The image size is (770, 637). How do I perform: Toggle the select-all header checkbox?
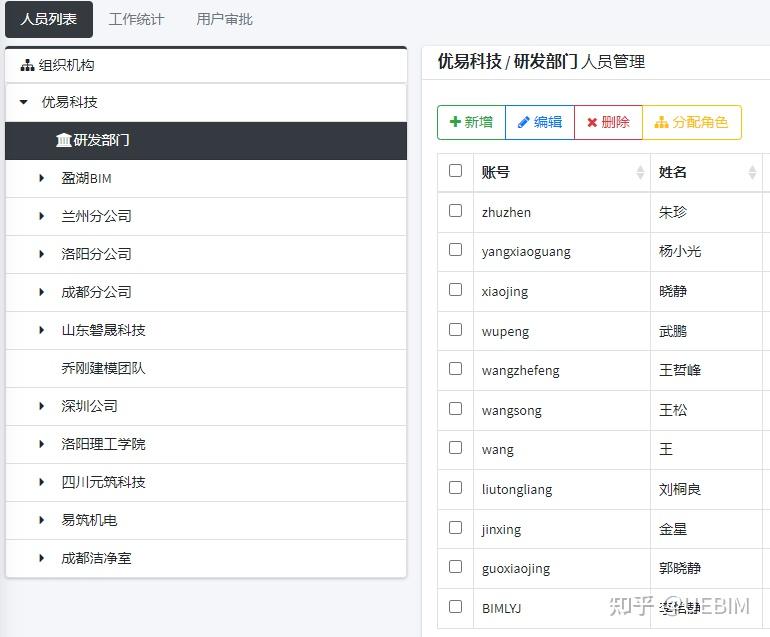pos(456,171)
